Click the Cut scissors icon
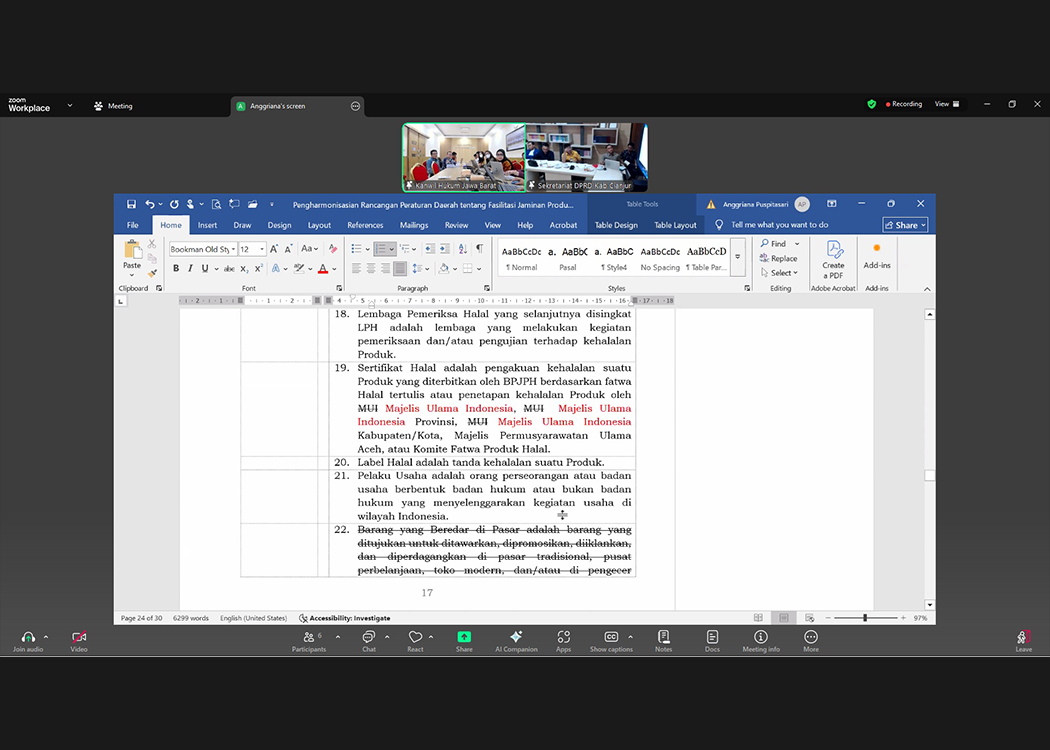1050x750 pixels. point(152,244)
